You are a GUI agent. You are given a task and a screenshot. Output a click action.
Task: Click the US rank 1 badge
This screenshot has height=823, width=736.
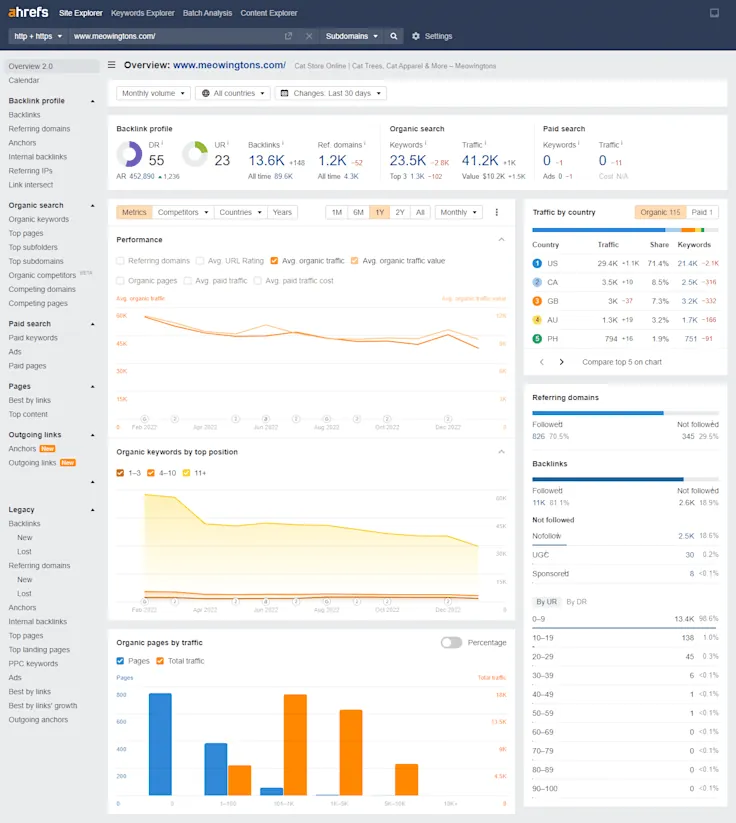537,263
